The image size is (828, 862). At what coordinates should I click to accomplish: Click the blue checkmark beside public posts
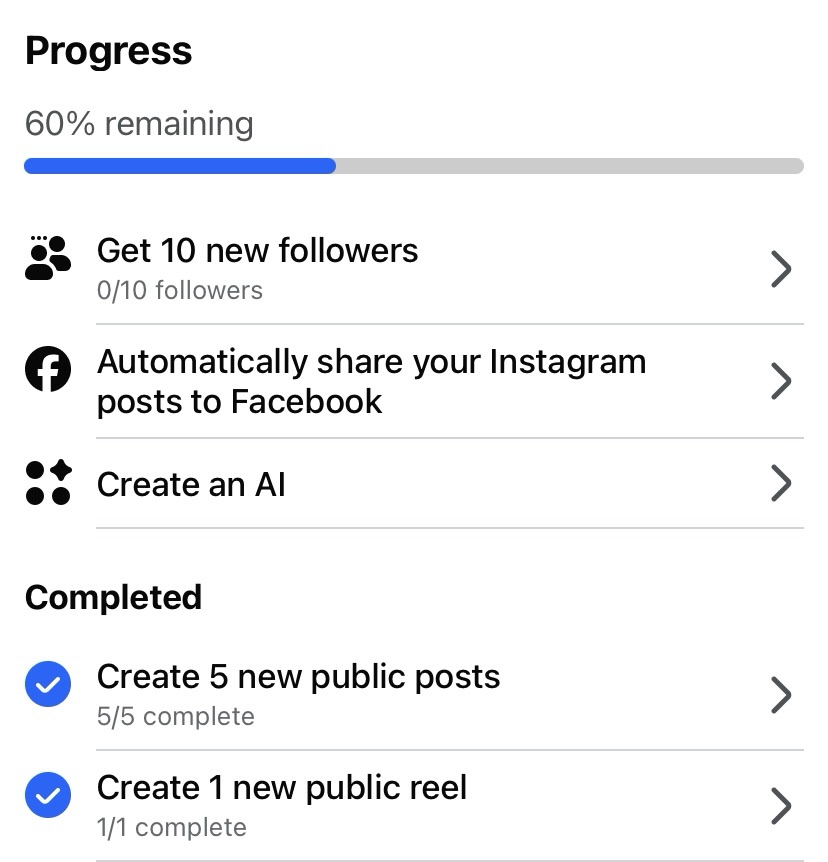pyautogui.click(x=47, y=684)
